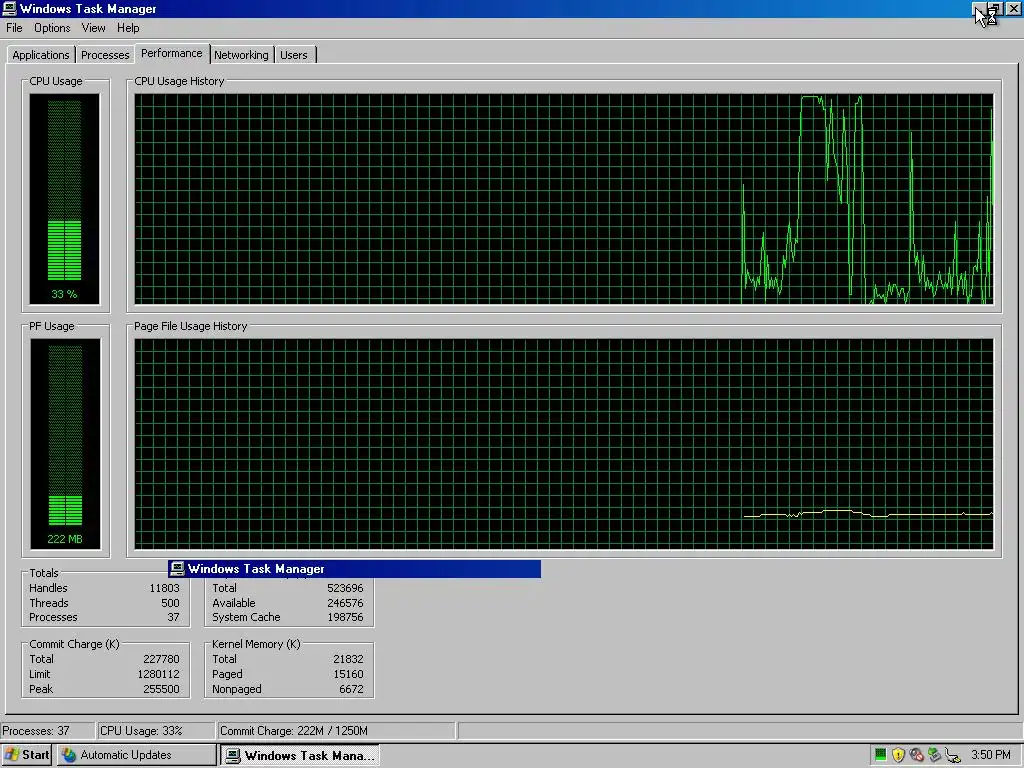Click the System Cache value 198756
Image resolution: width=1024 pixels, height=768 pixels.
point(345,618)
